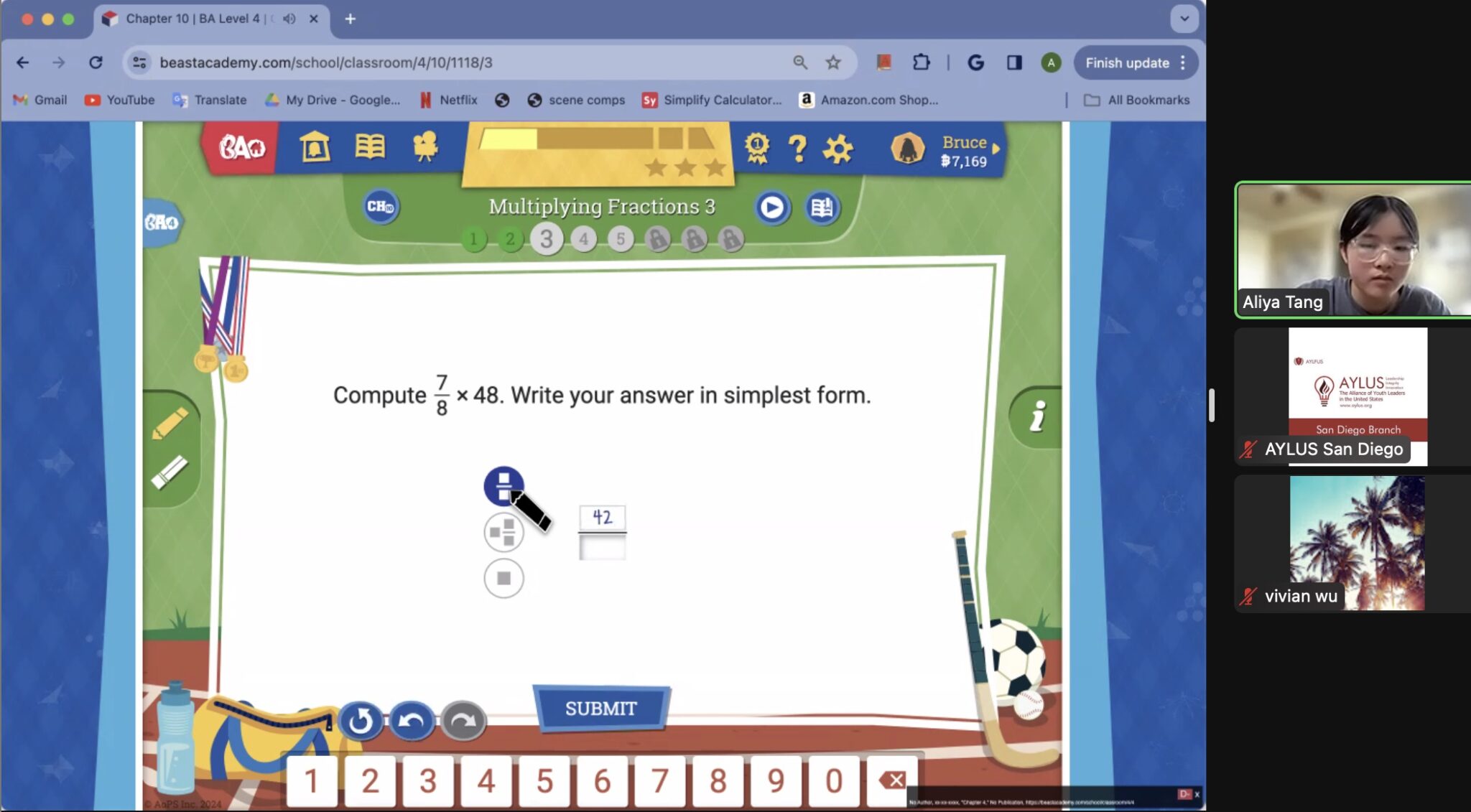Open the library building icon

[315, 146]
